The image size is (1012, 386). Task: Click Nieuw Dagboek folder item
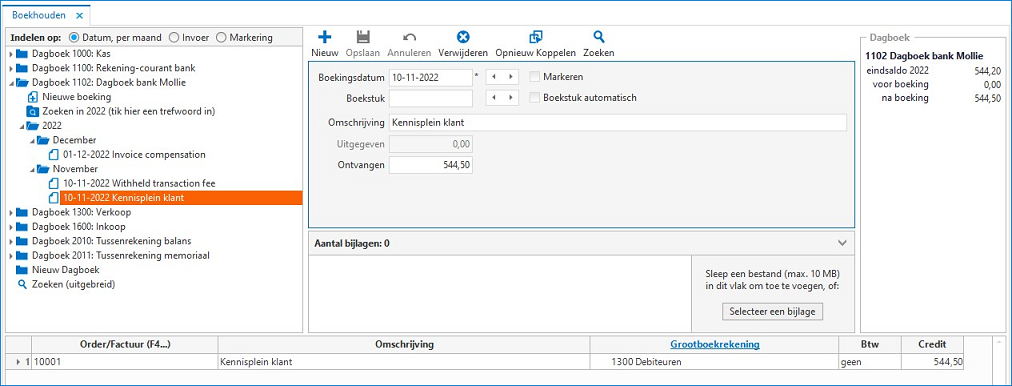[x=65, y=270]
